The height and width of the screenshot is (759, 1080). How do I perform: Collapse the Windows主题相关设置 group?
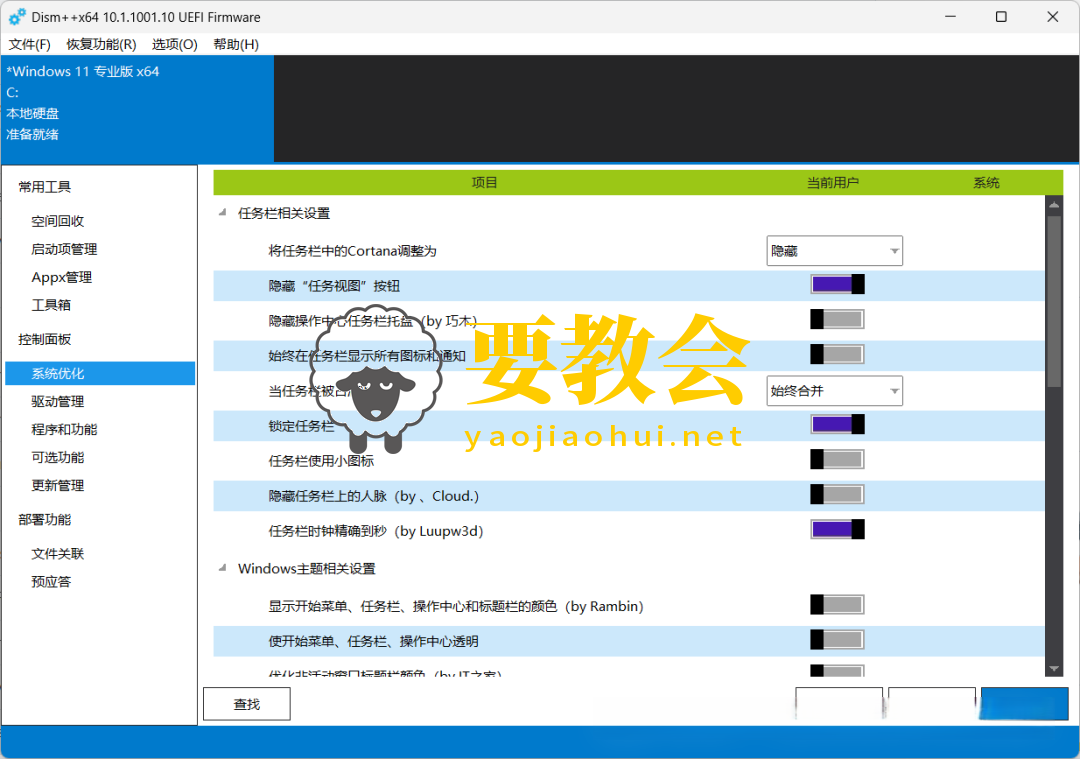[222, 568]
